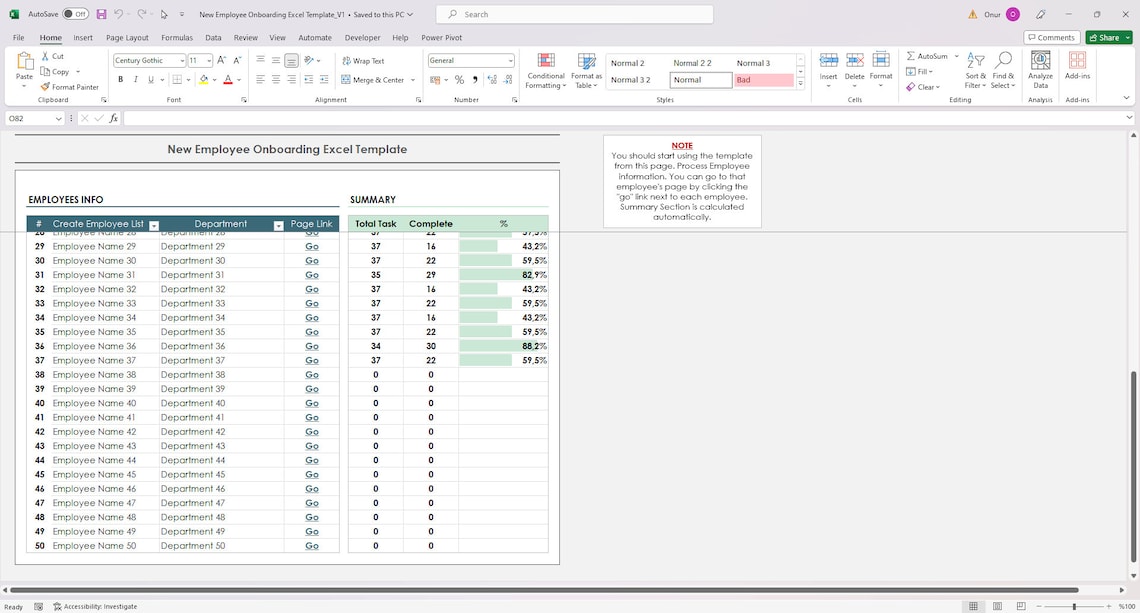Open the Number Format dropdown showing General
Screen dimensions: 1140x613
510,60
